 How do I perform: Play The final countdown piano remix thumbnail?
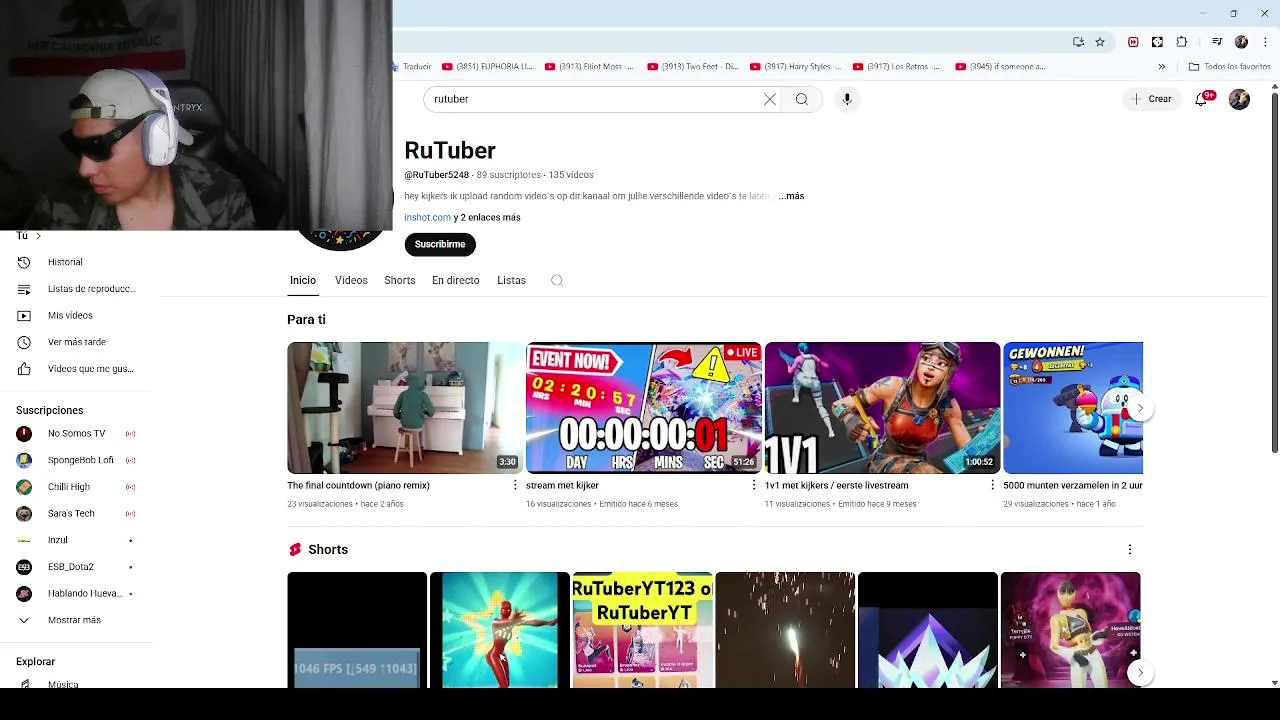pyautogui.click(x=405, y=408)
